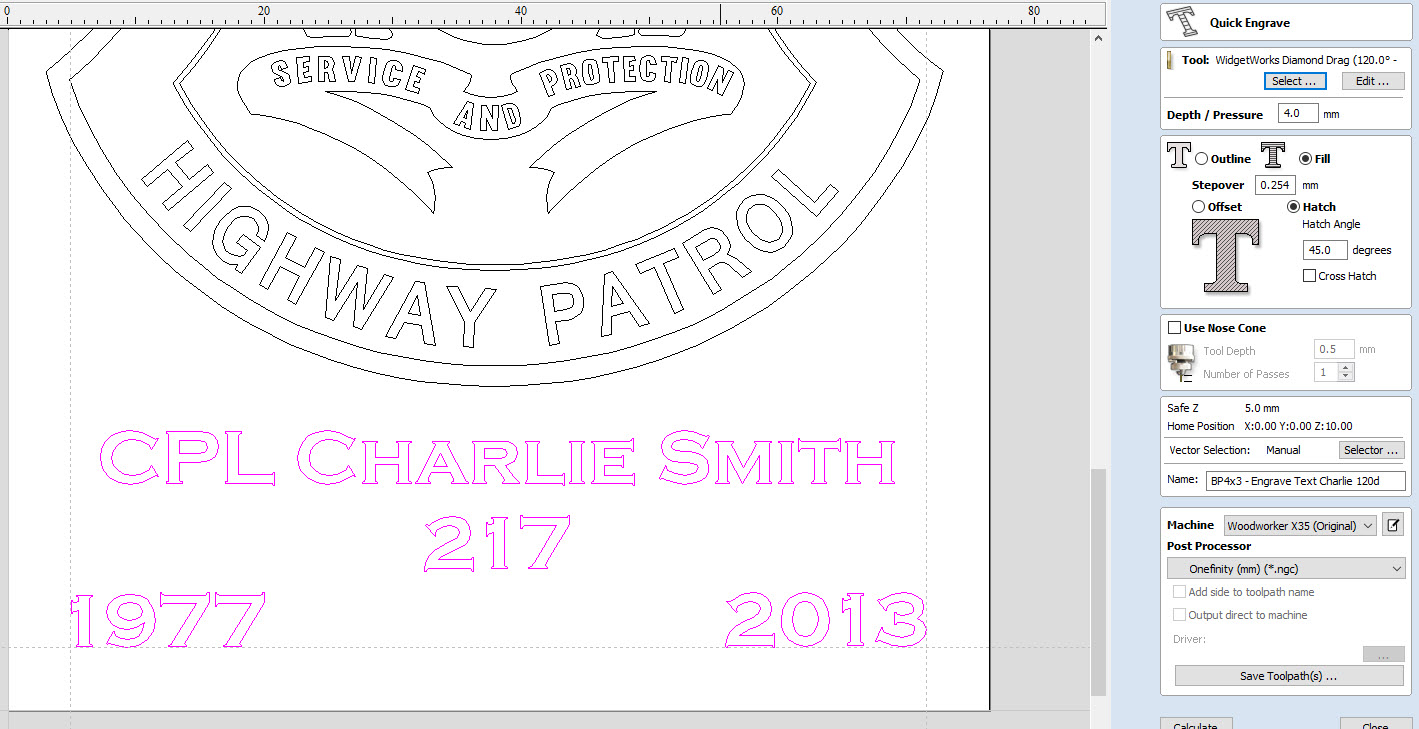Select the Fill radio option

tap(1305, 159)
